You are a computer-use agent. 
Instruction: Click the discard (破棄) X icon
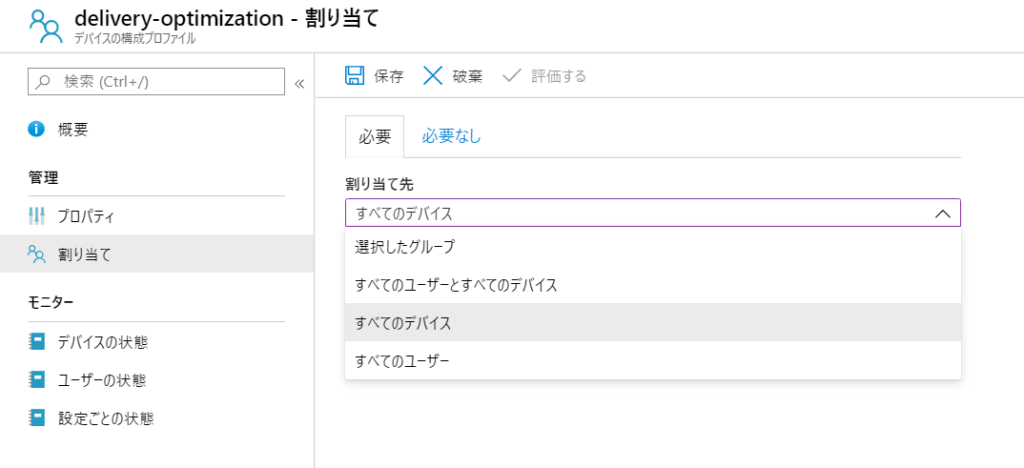[x=433, y=76]
